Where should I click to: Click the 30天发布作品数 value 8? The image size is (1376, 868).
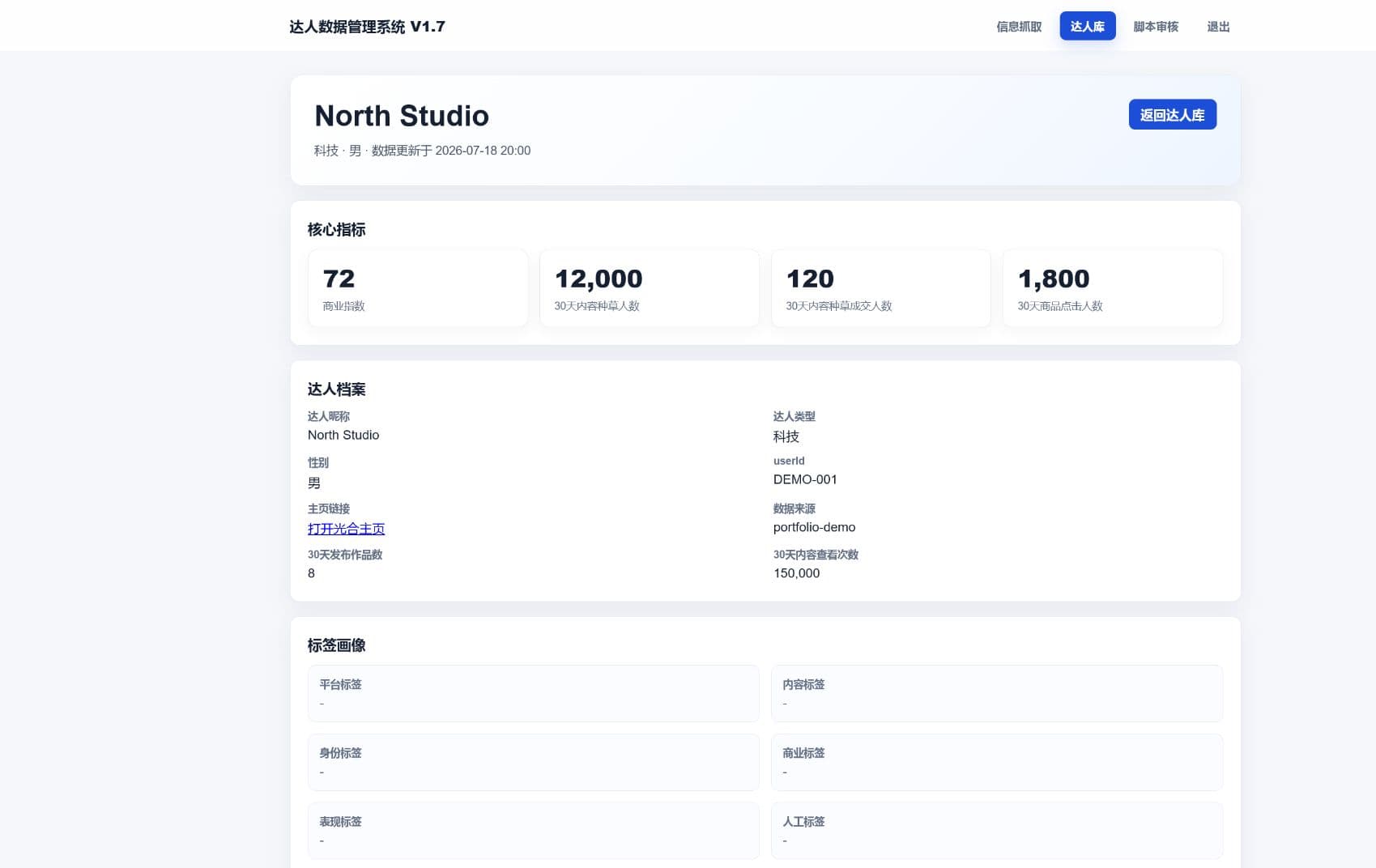click(x=311, y=573)
